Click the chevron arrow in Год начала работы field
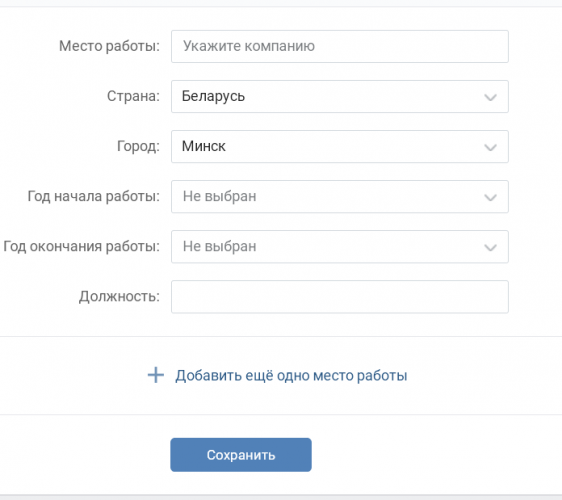 [x=490, y=197]
